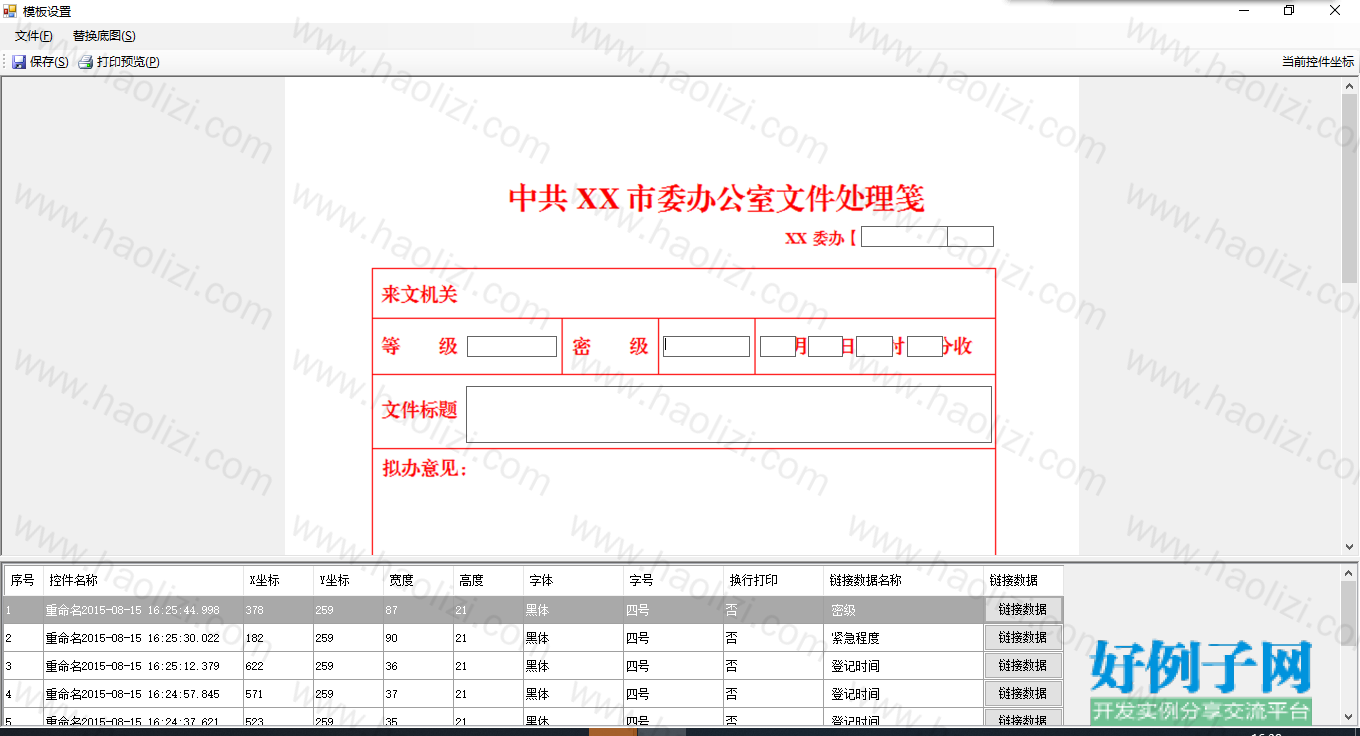Click the narrow box at the end of XX委办 line
This screenshot has height=736, width=1360.
971,237
